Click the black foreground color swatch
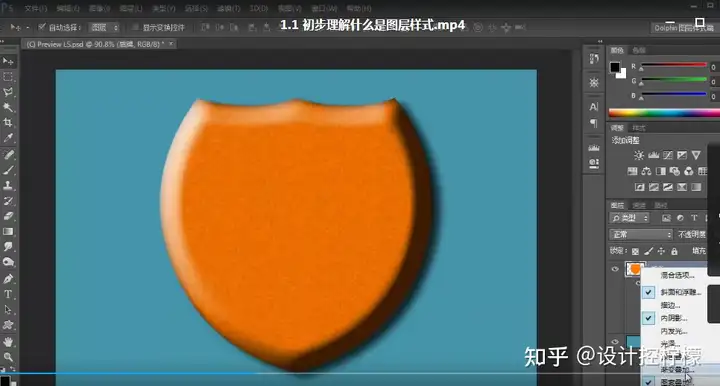 (615, 67)
